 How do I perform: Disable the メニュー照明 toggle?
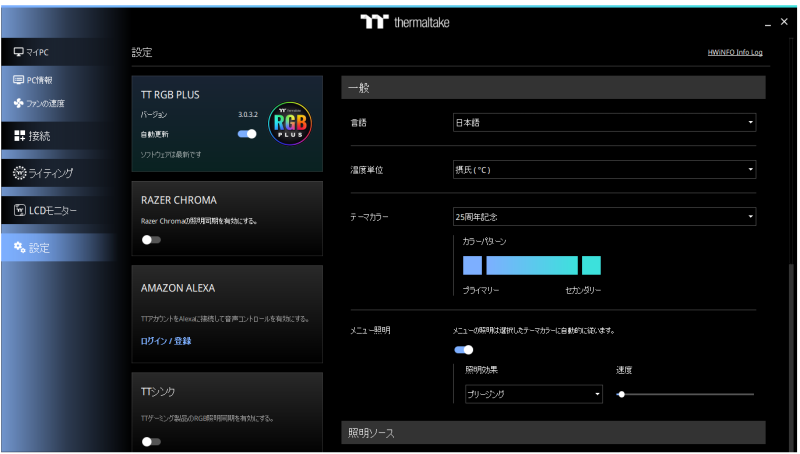click(x=463, y=350)
